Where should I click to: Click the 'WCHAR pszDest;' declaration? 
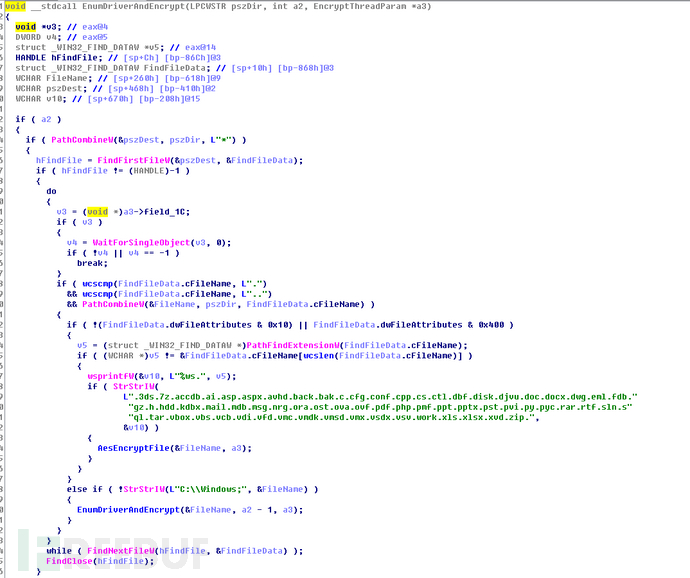click(x=51, y=88)
